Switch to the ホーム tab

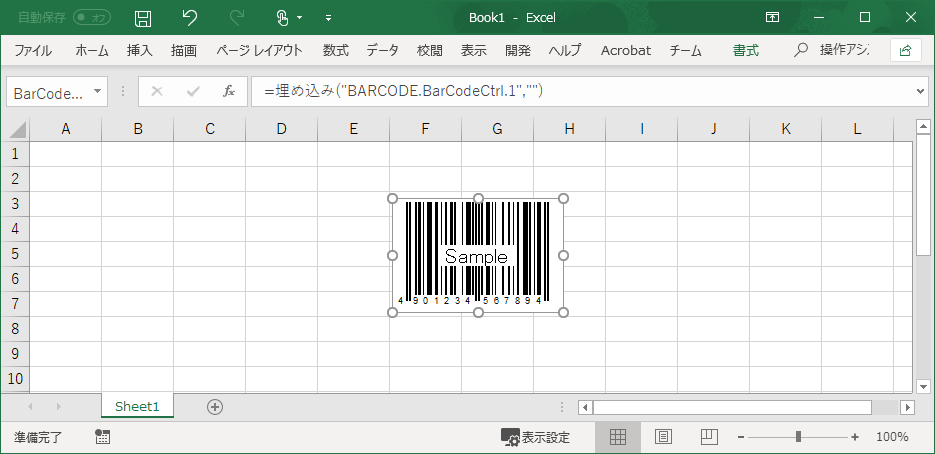click(92, 51)
